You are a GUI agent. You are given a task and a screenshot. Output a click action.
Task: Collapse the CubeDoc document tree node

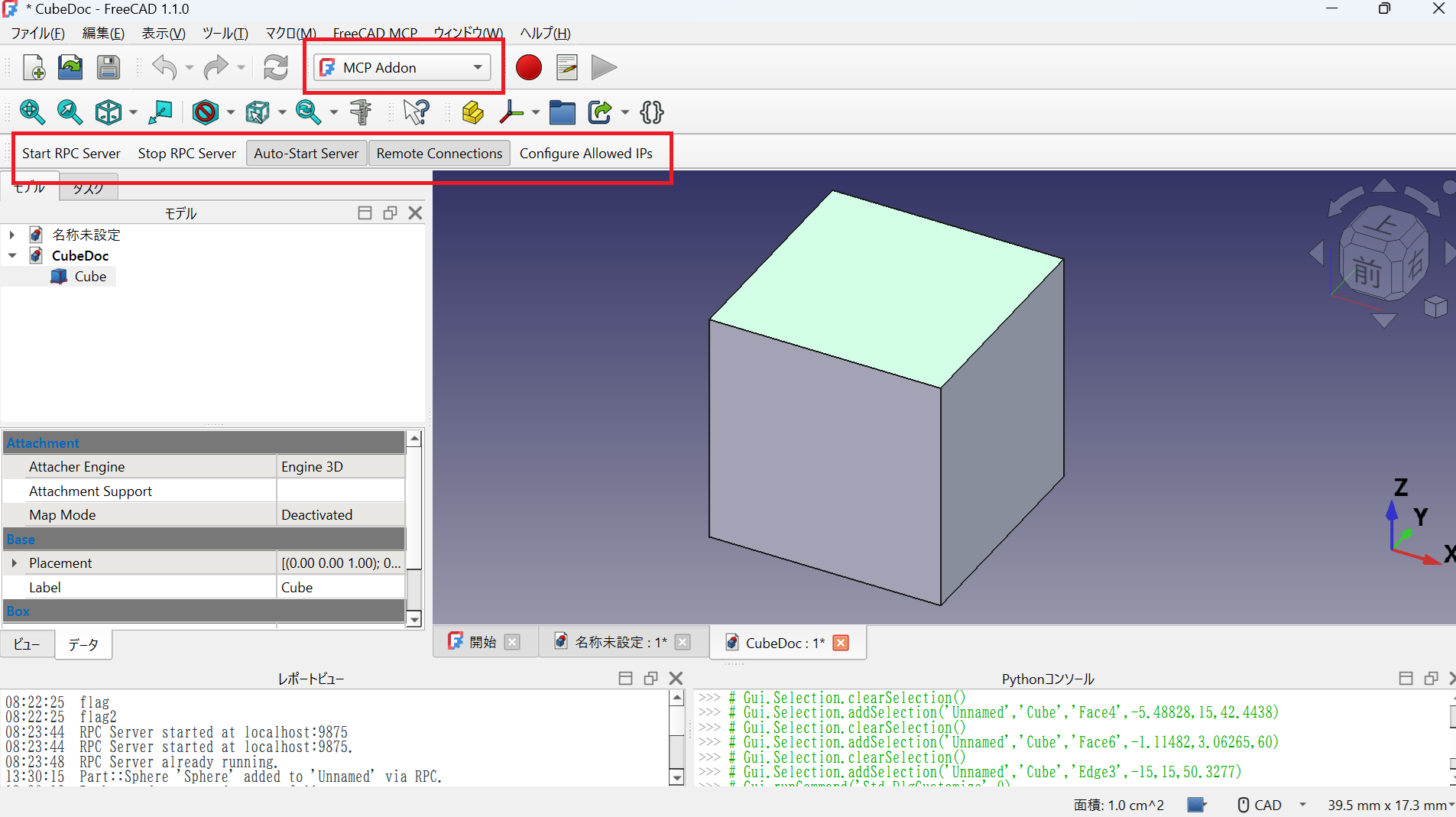click(12, 256)
